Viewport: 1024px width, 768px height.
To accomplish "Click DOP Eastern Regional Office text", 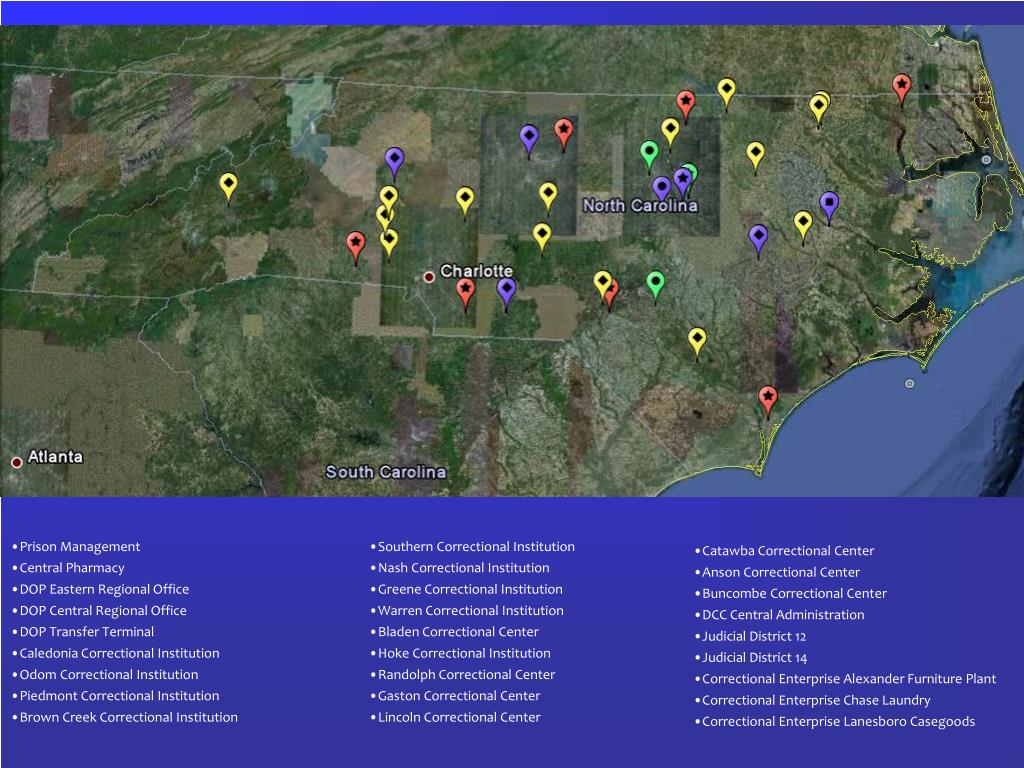I will (x=104, y=589).
